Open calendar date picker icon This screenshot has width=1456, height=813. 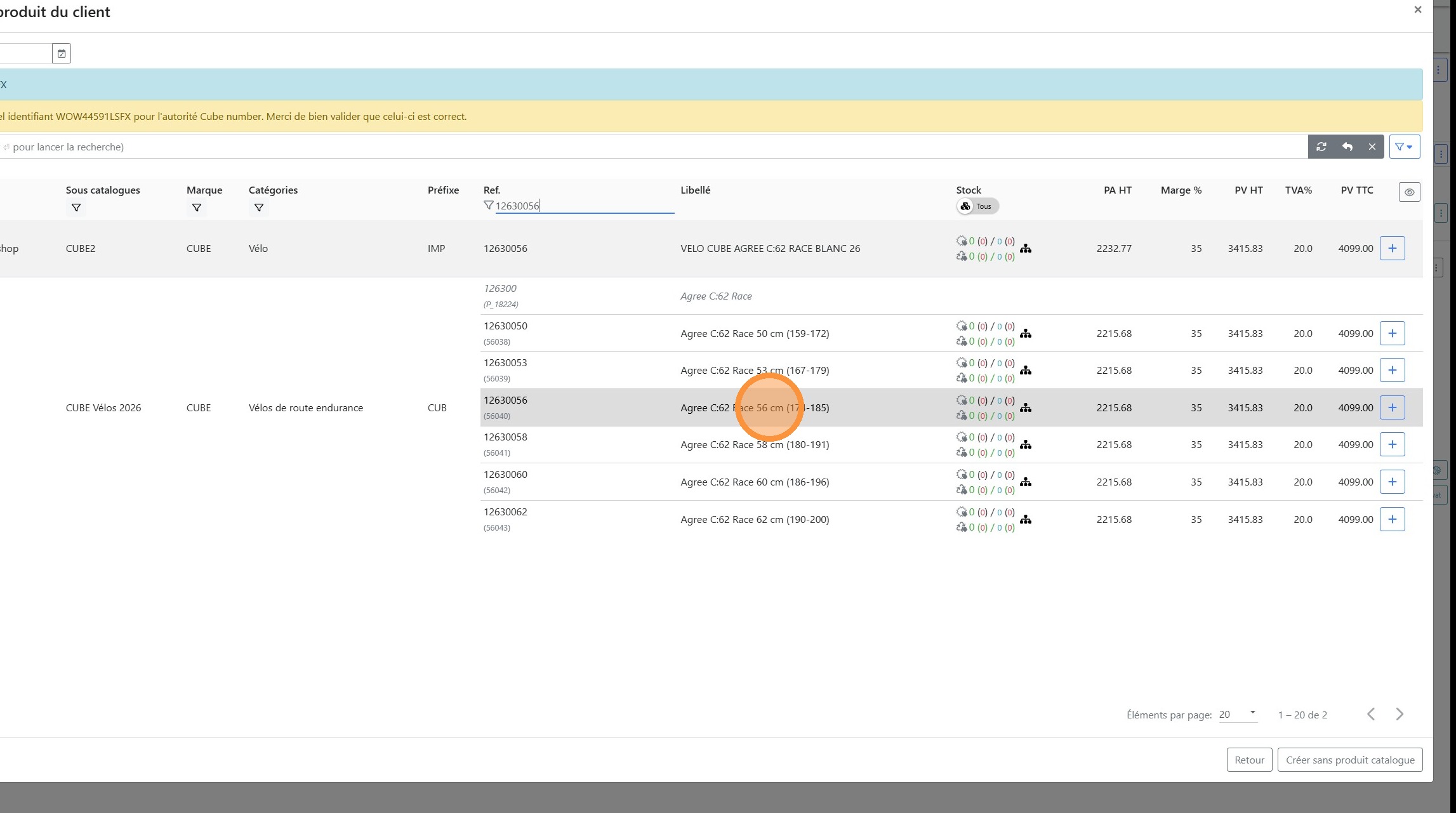point(62,53)
